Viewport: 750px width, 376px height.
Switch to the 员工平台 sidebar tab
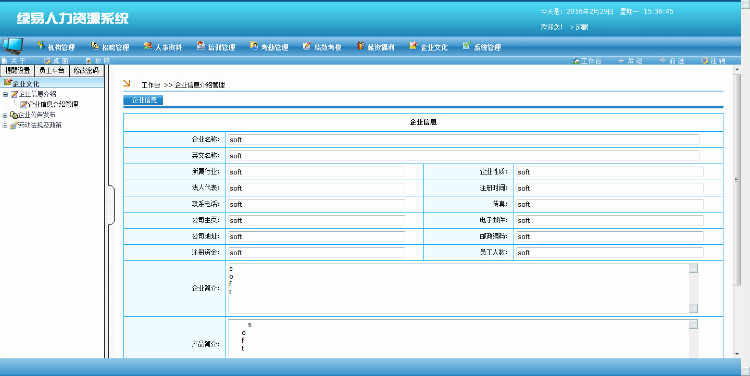[52, 70]
